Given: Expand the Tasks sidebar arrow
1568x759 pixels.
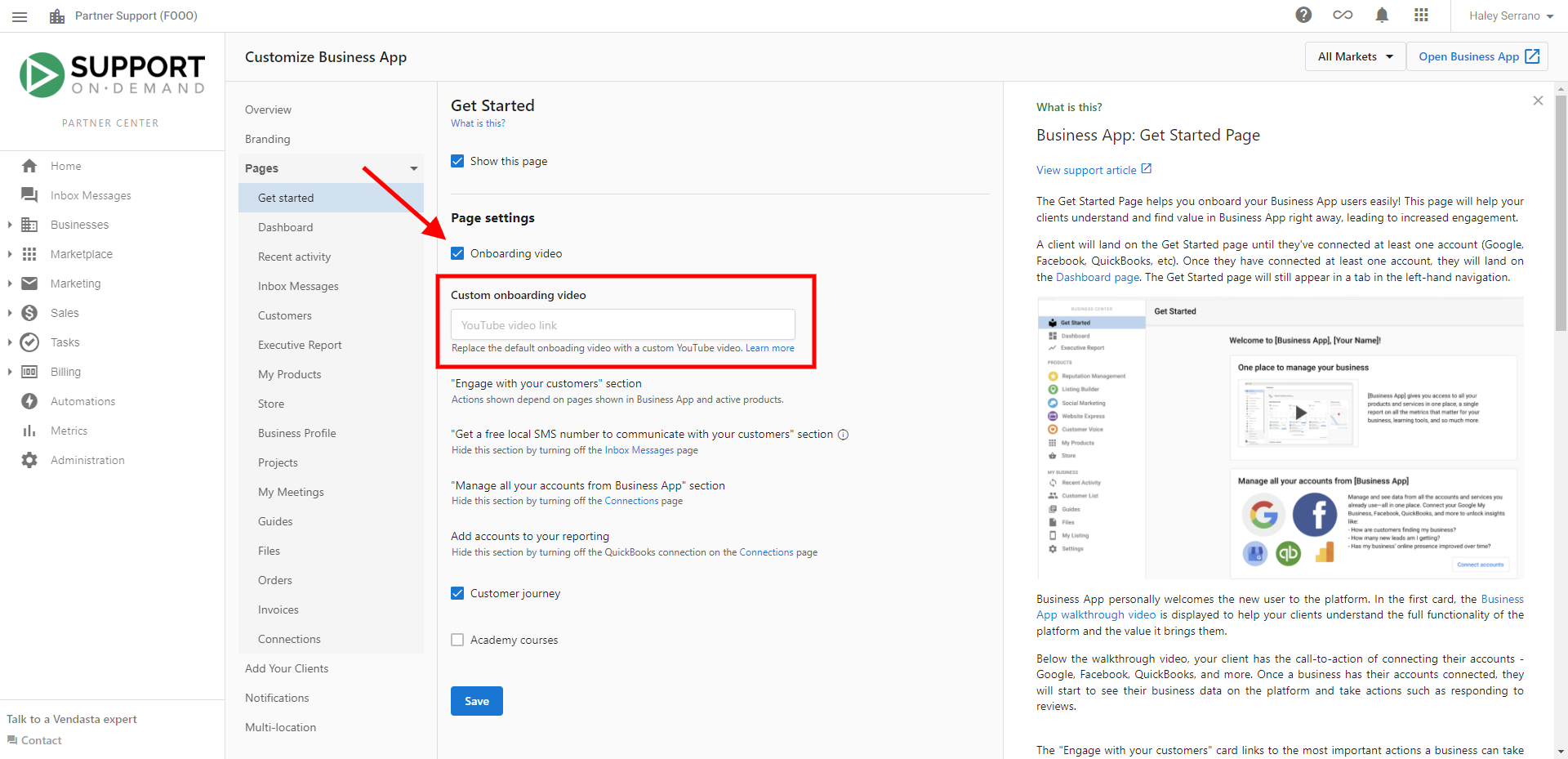Looking at the screenshot, I should [x=9, y=342].
